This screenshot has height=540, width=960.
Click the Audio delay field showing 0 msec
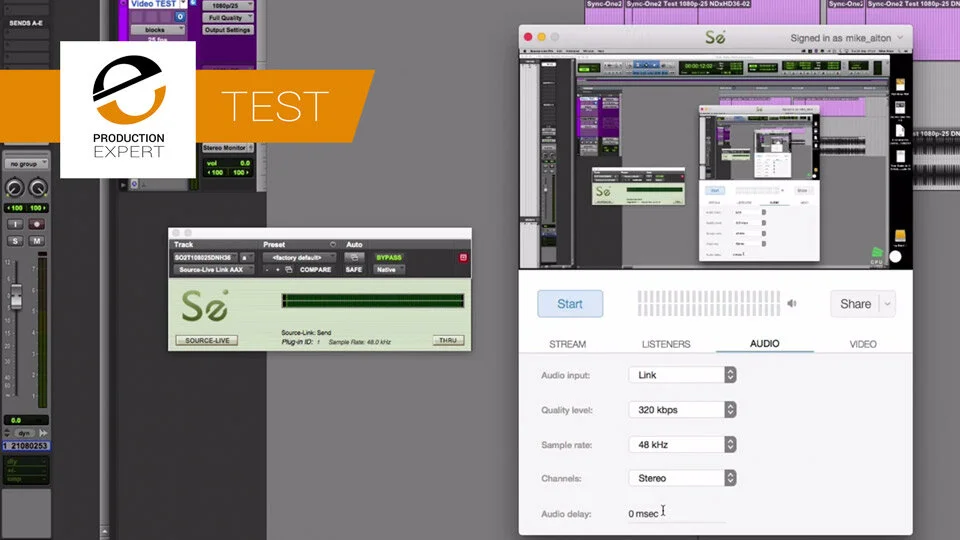coord(677,514)
